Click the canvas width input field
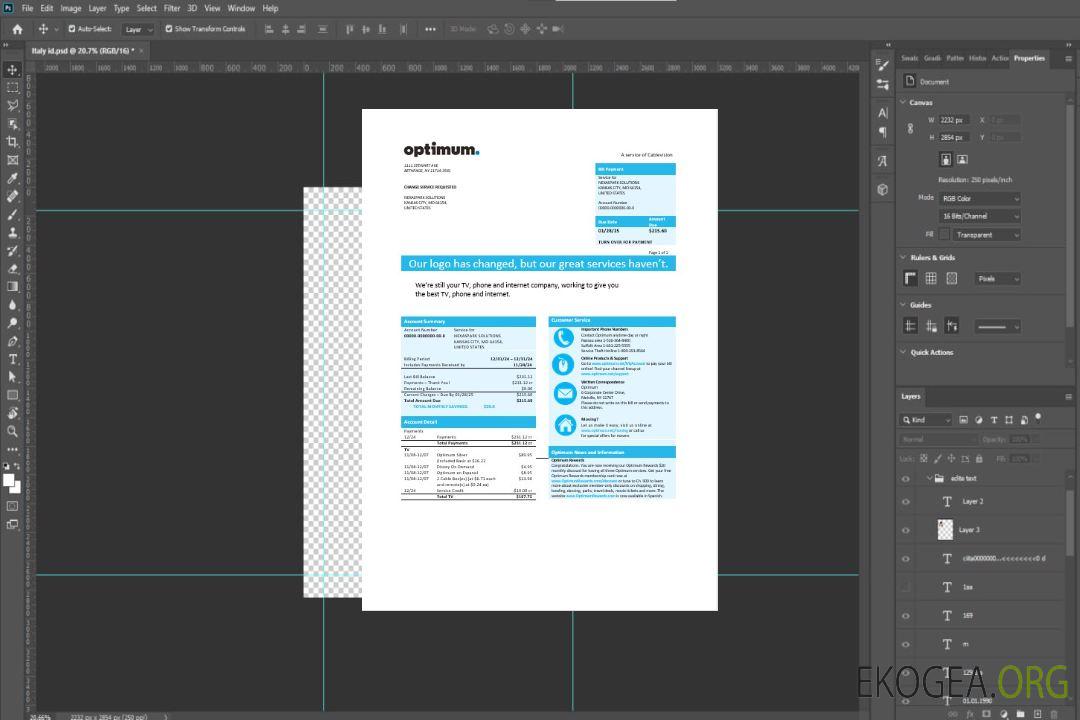1080x720 pixels. [x=955, y=120]
